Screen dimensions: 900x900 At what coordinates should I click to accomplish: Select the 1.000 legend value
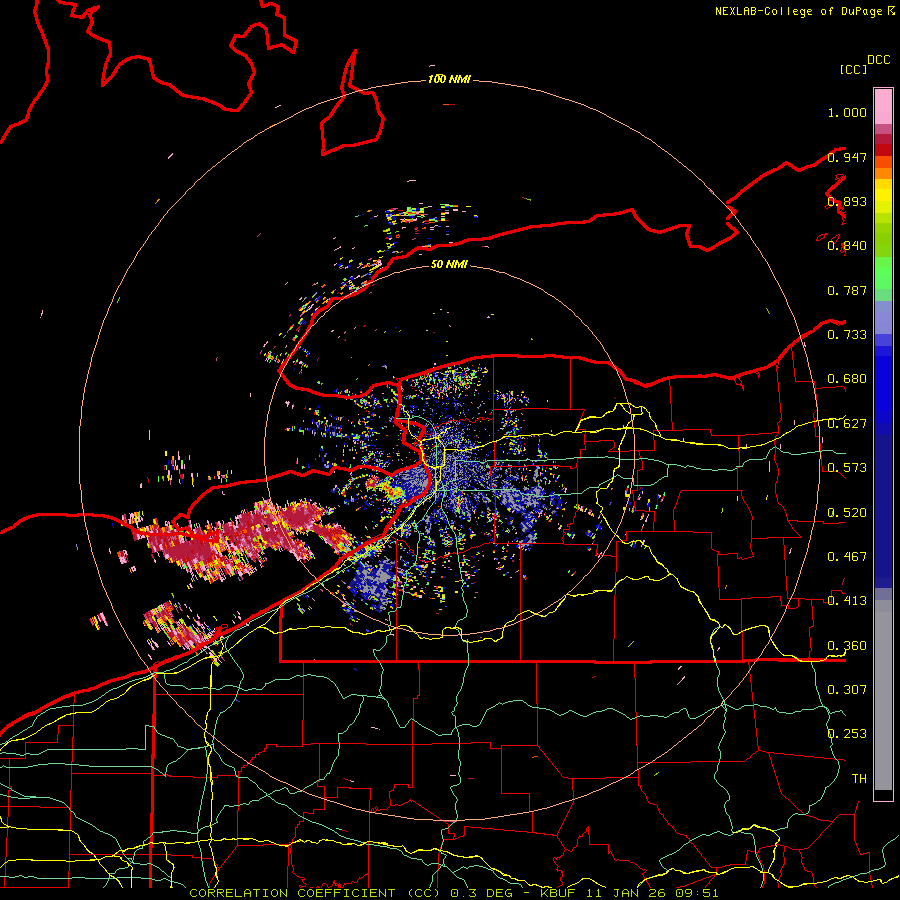point(847,112)
